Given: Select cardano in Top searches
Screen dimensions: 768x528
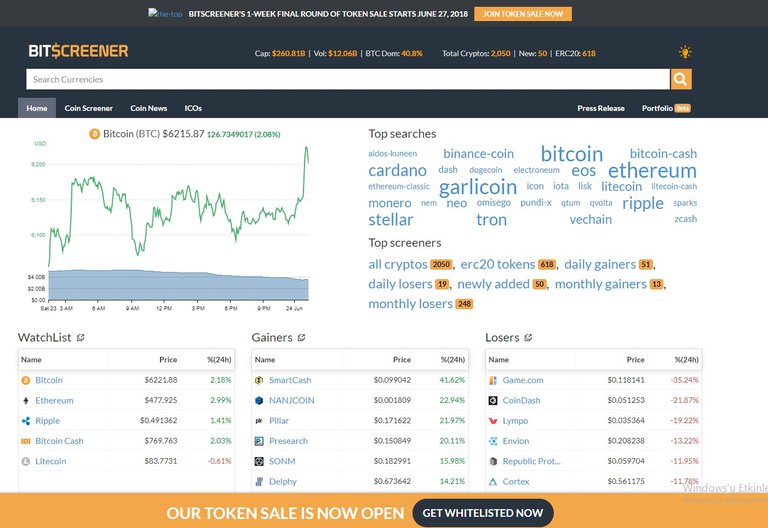Looking at the screenshot, I should 397,170.
